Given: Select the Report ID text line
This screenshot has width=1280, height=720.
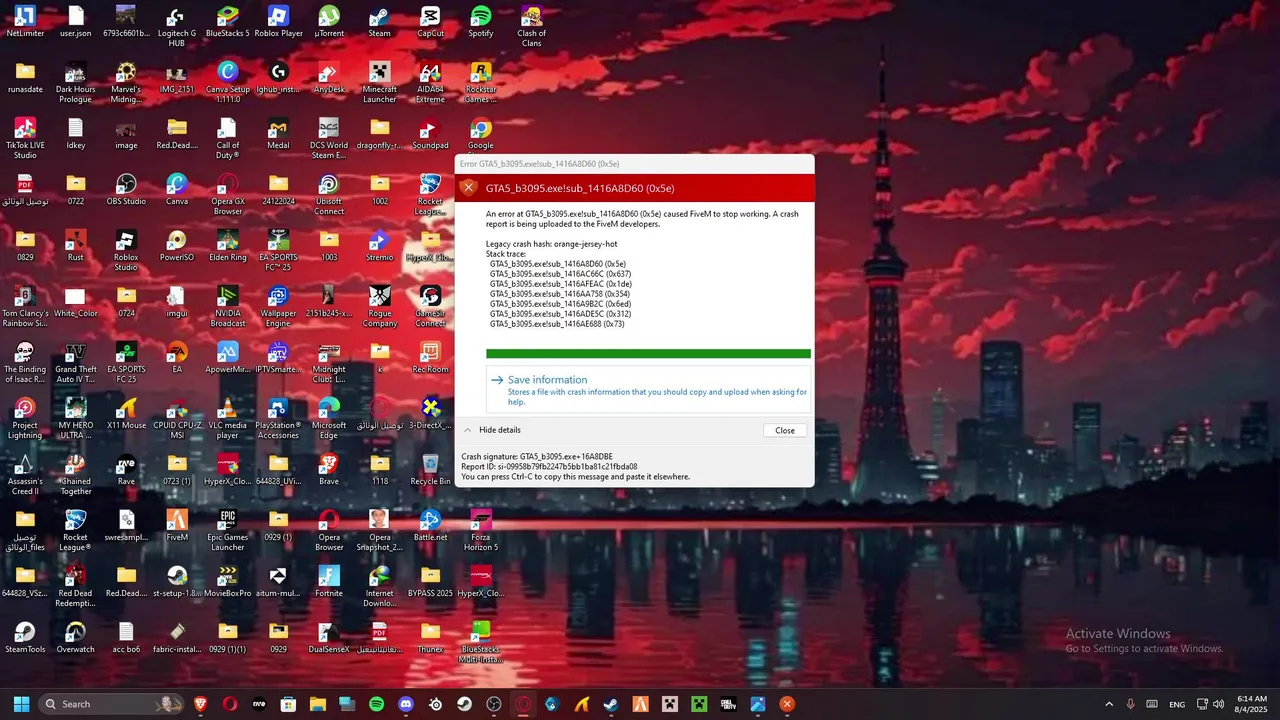Looking at the screenshot, I should [x=549, y=467].
